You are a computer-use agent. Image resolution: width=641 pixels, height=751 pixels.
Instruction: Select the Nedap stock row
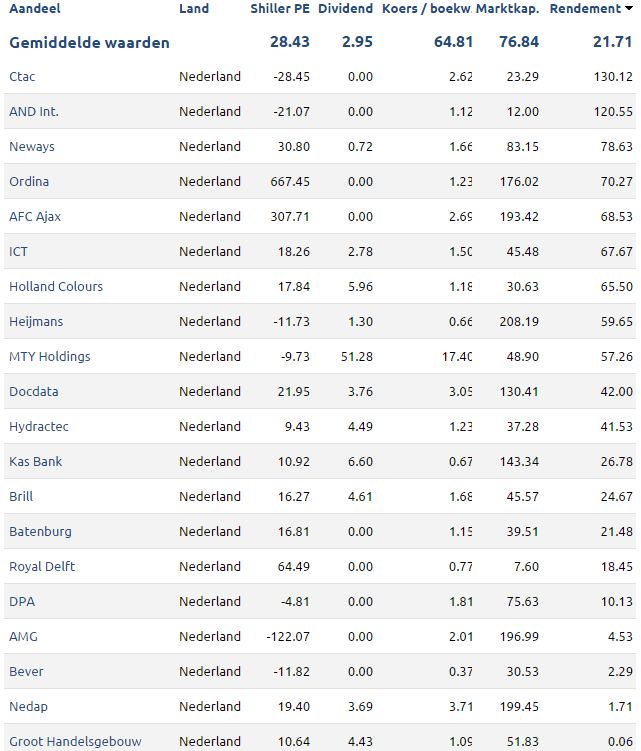point(320,706)
